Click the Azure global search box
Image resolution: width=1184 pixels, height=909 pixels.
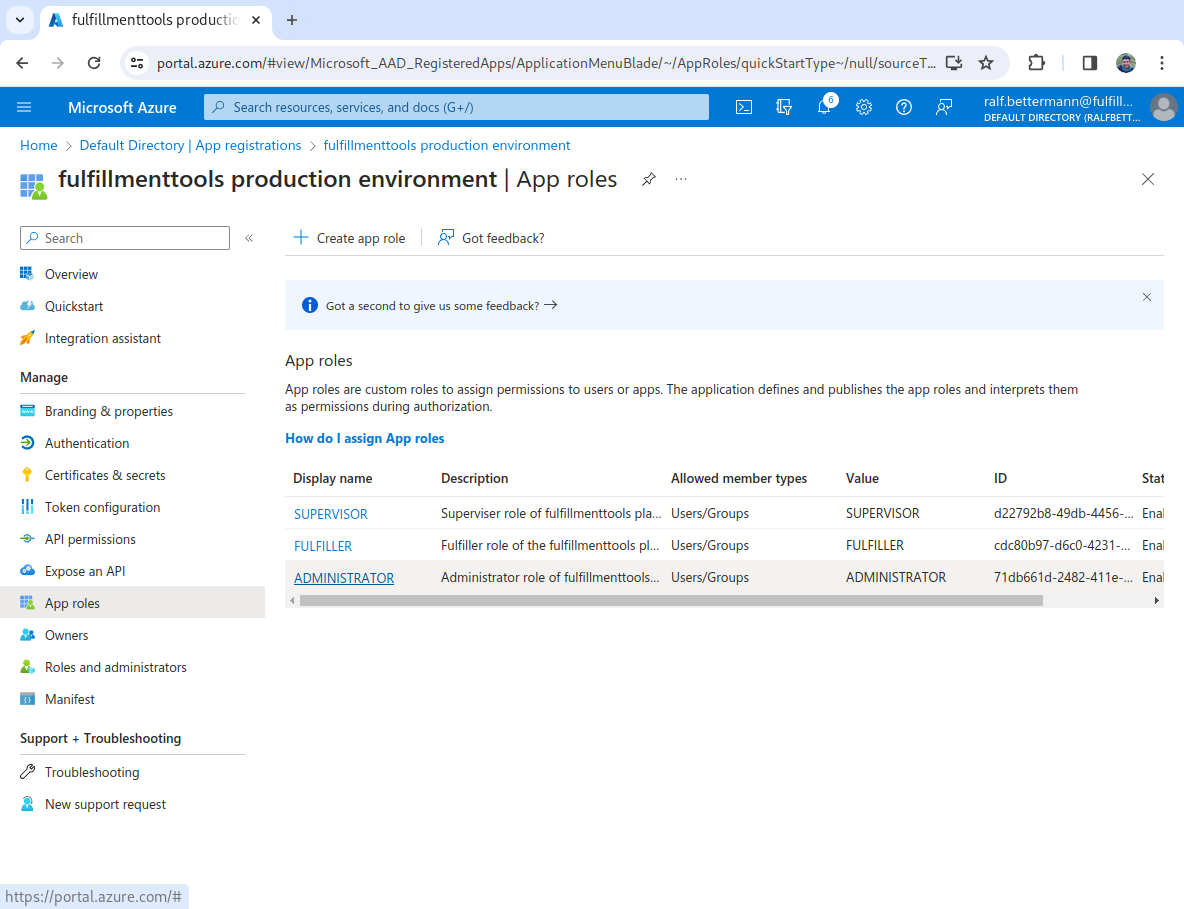456,107
